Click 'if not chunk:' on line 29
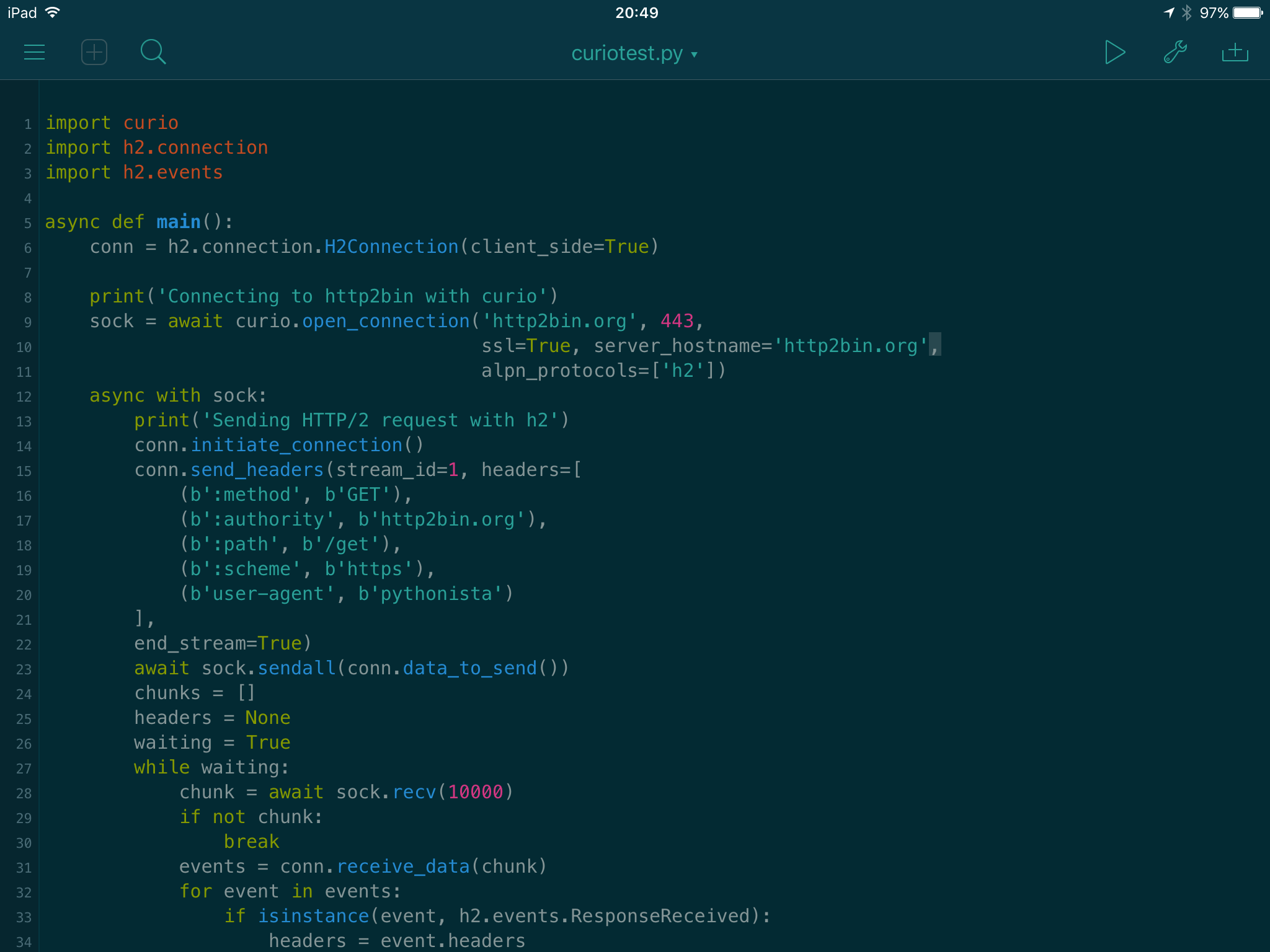Screen dimensions: 1270x952 (x=251, y=817)
